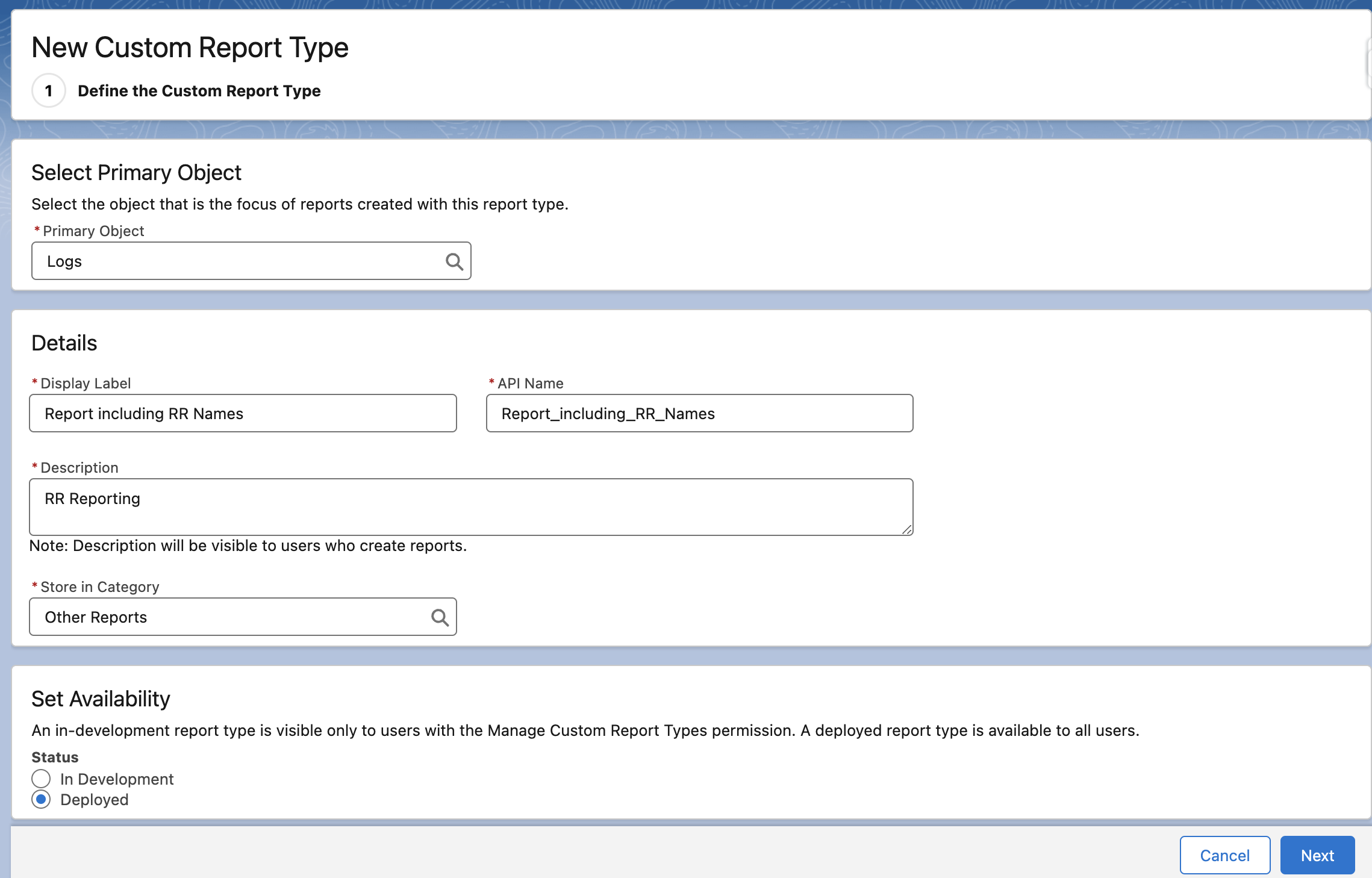Click the Logs value in Primary Object
This screenshot has width=1372, height=878.
pyautogui.click(x=64, y=261)
